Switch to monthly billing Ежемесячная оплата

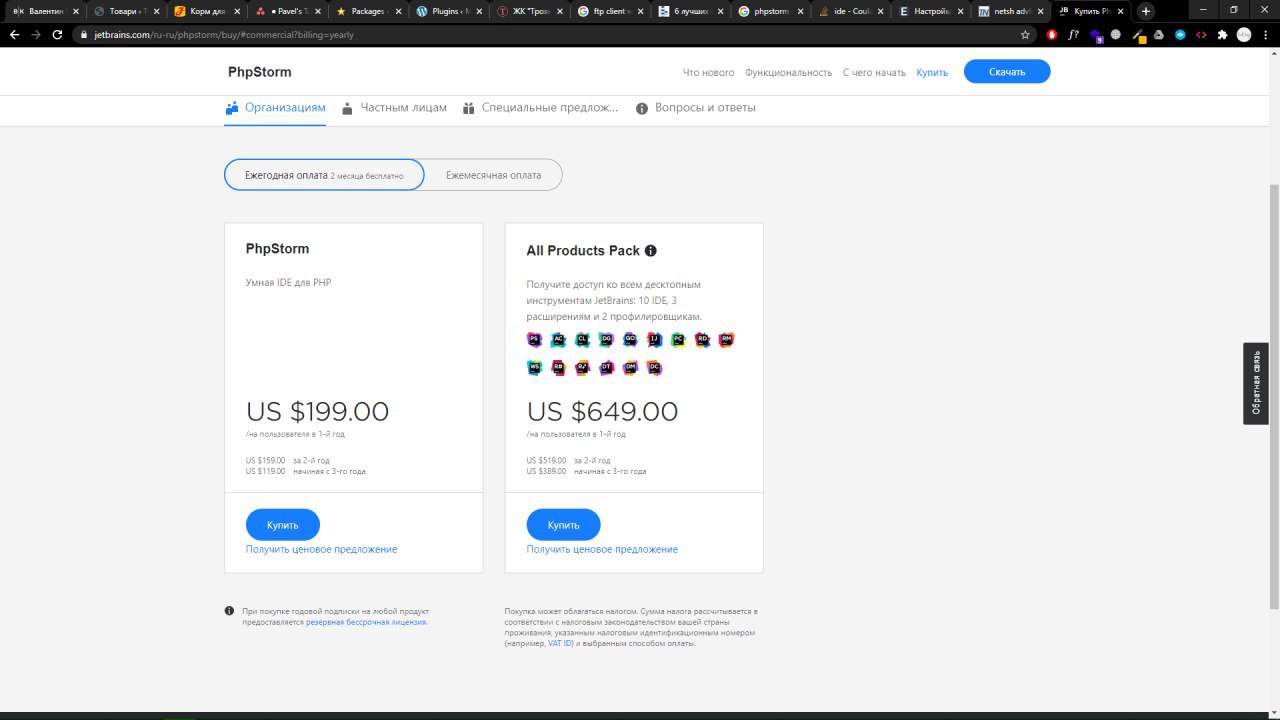(493, 175)
